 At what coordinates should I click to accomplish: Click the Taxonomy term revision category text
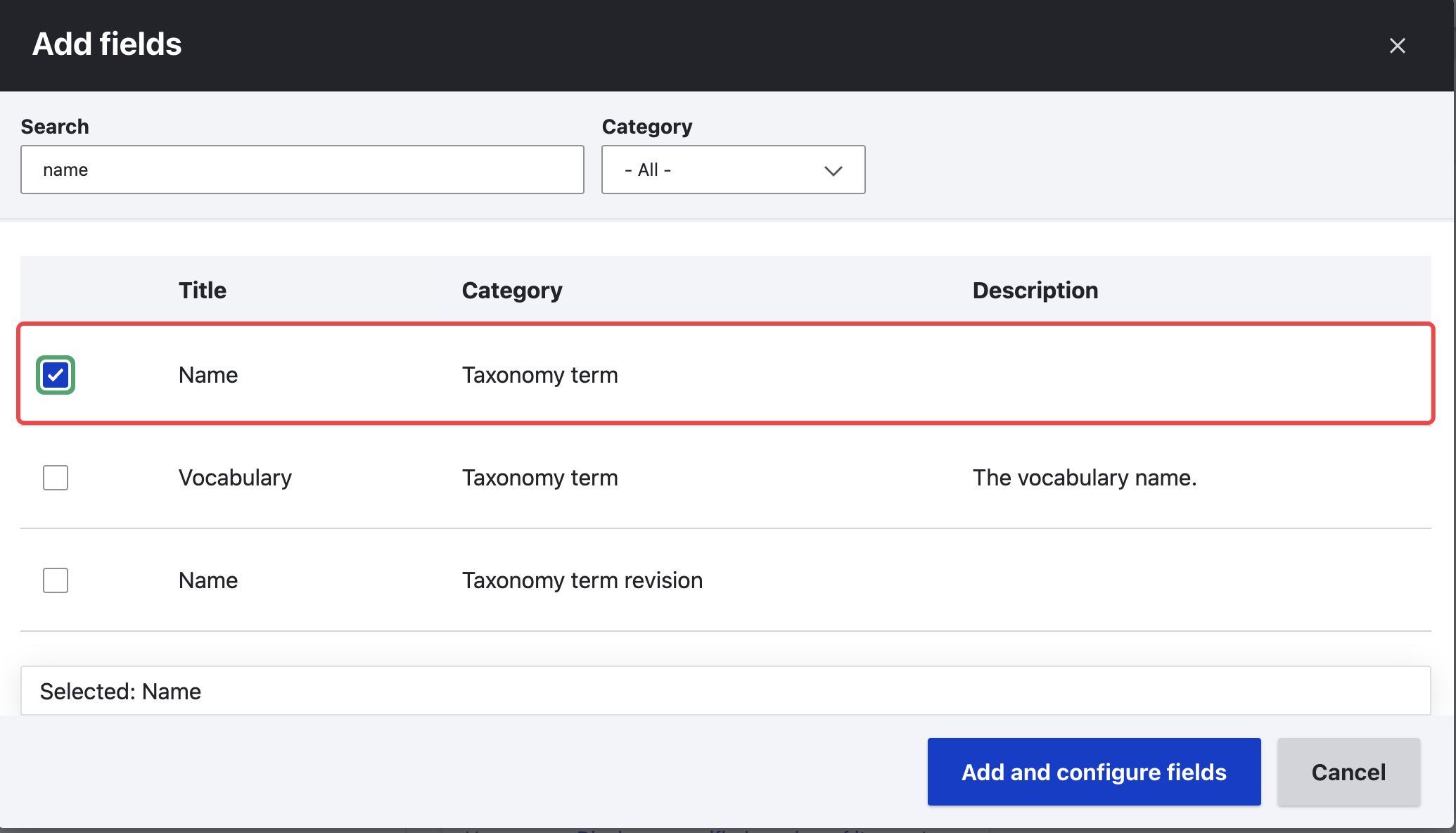(582, 580)
